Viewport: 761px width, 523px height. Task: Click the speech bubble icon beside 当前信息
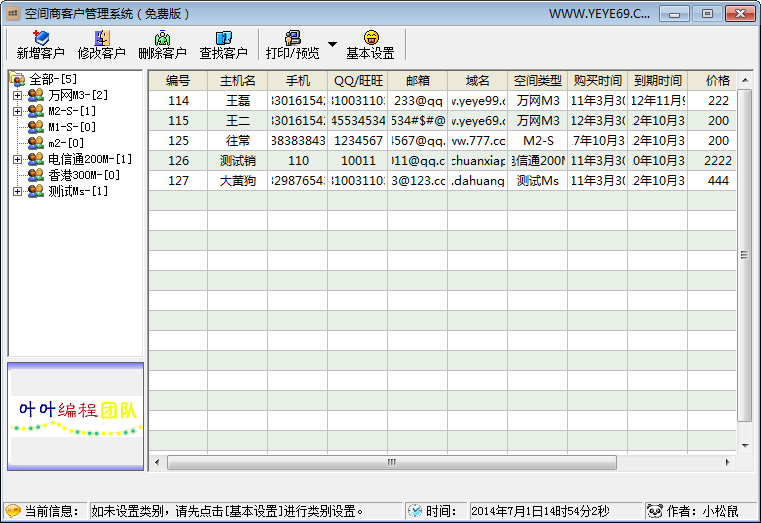tap(13, 511)
